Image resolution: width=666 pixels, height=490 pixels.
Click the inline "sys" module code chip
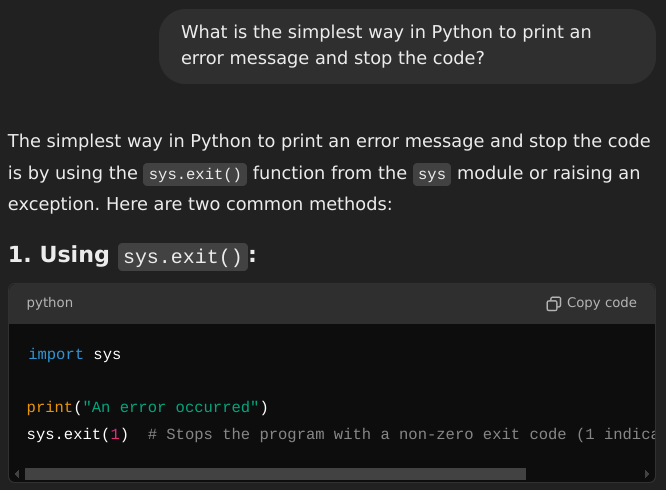(x=432, y=174)
